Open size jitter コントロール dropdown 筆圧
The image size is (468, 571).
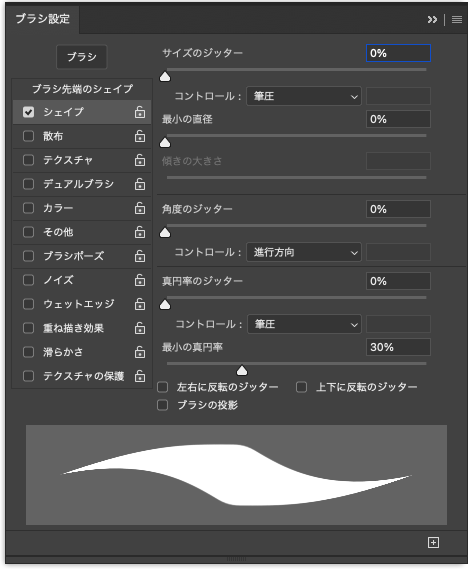[x=304, y=97]
